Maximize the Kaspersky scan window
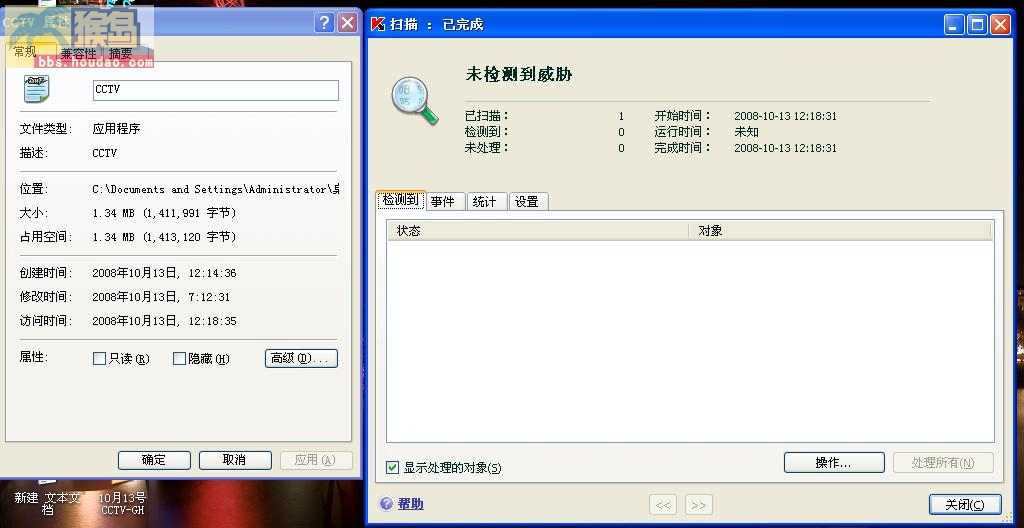Screen dimensions: 1024x528 (x=978, y=25)
